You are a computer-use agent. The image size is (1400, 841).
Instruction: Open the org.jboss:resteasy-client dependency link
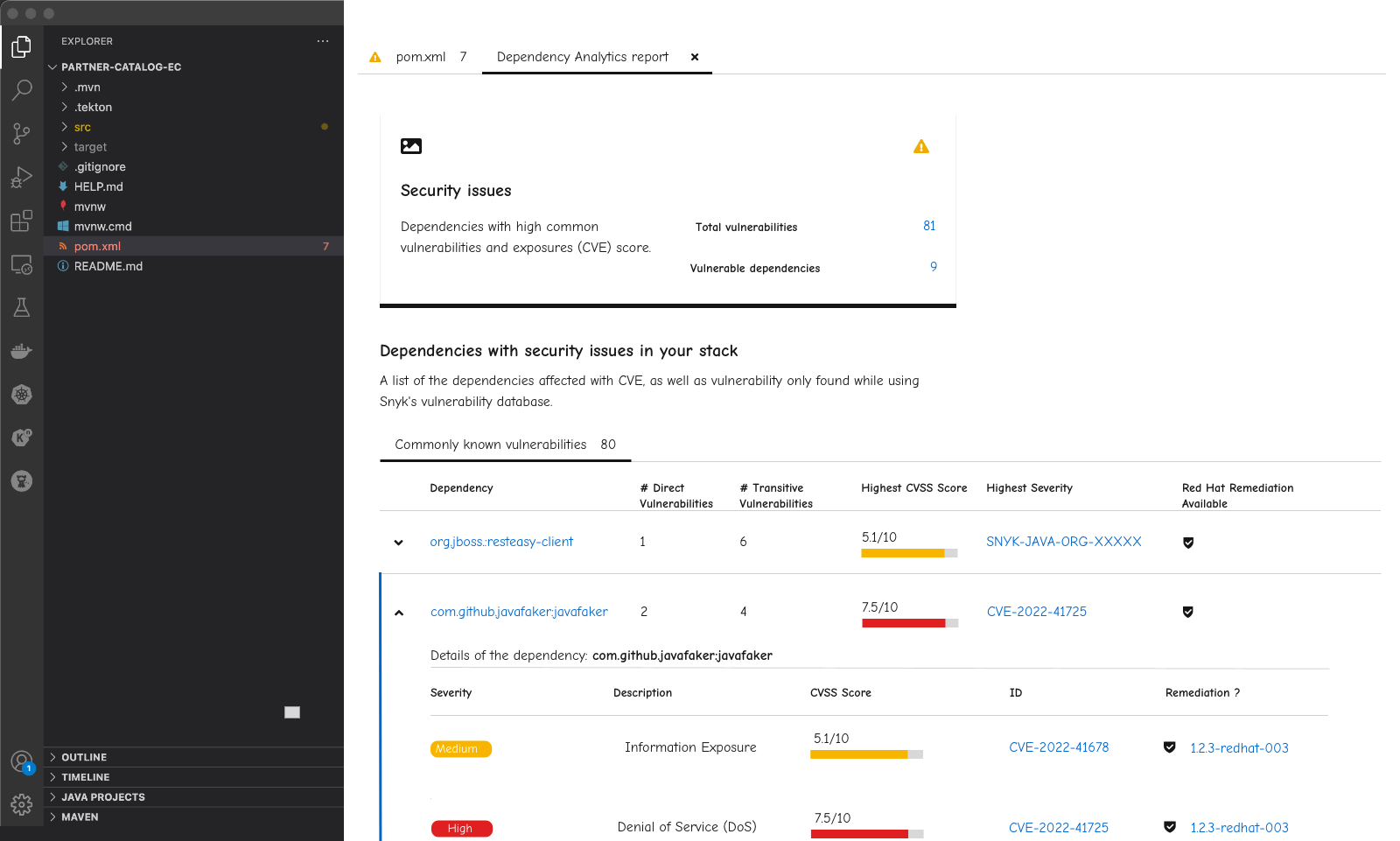point(501,542)
